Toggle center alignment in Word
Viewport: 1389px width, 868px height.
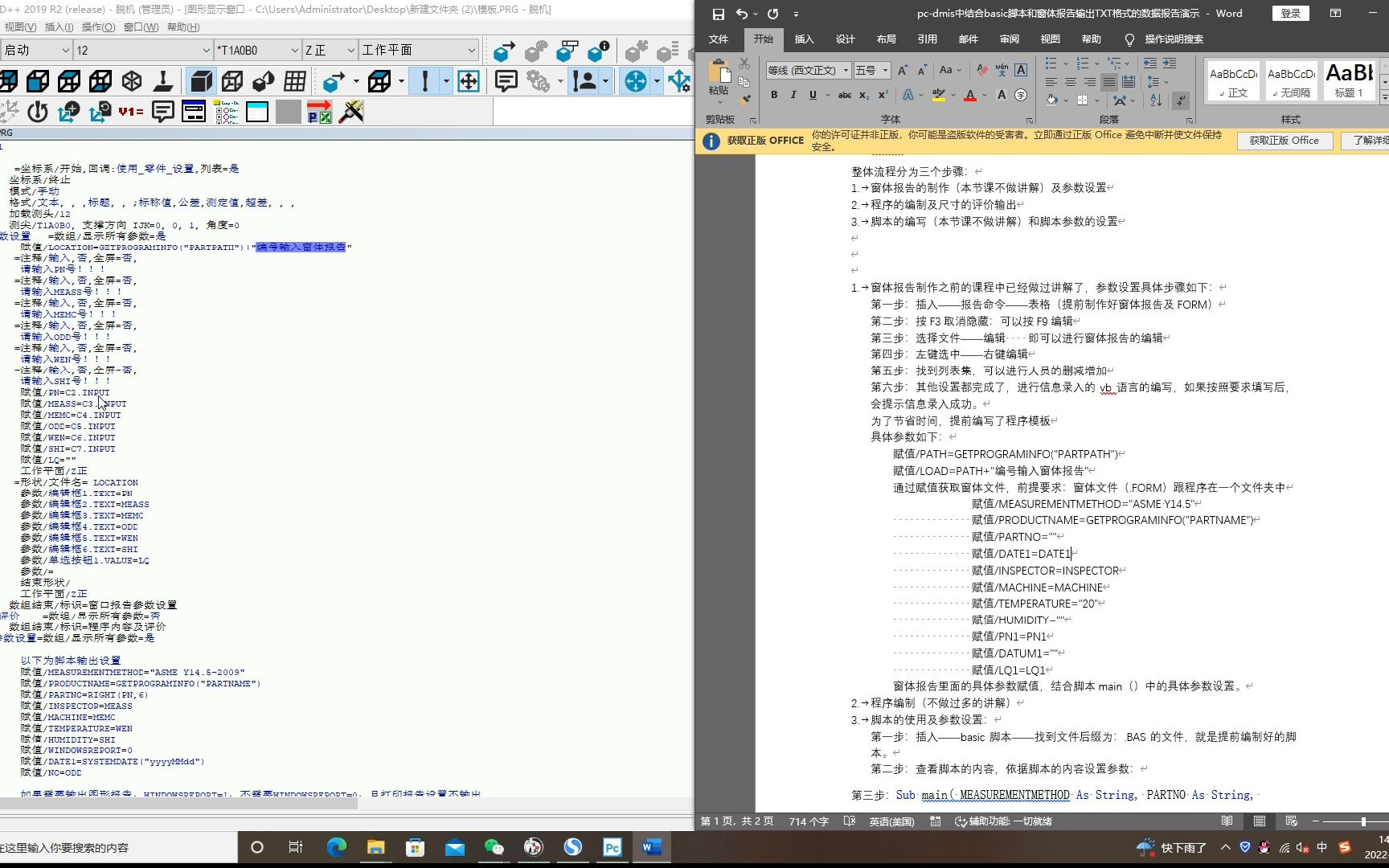coord(1070,82)
